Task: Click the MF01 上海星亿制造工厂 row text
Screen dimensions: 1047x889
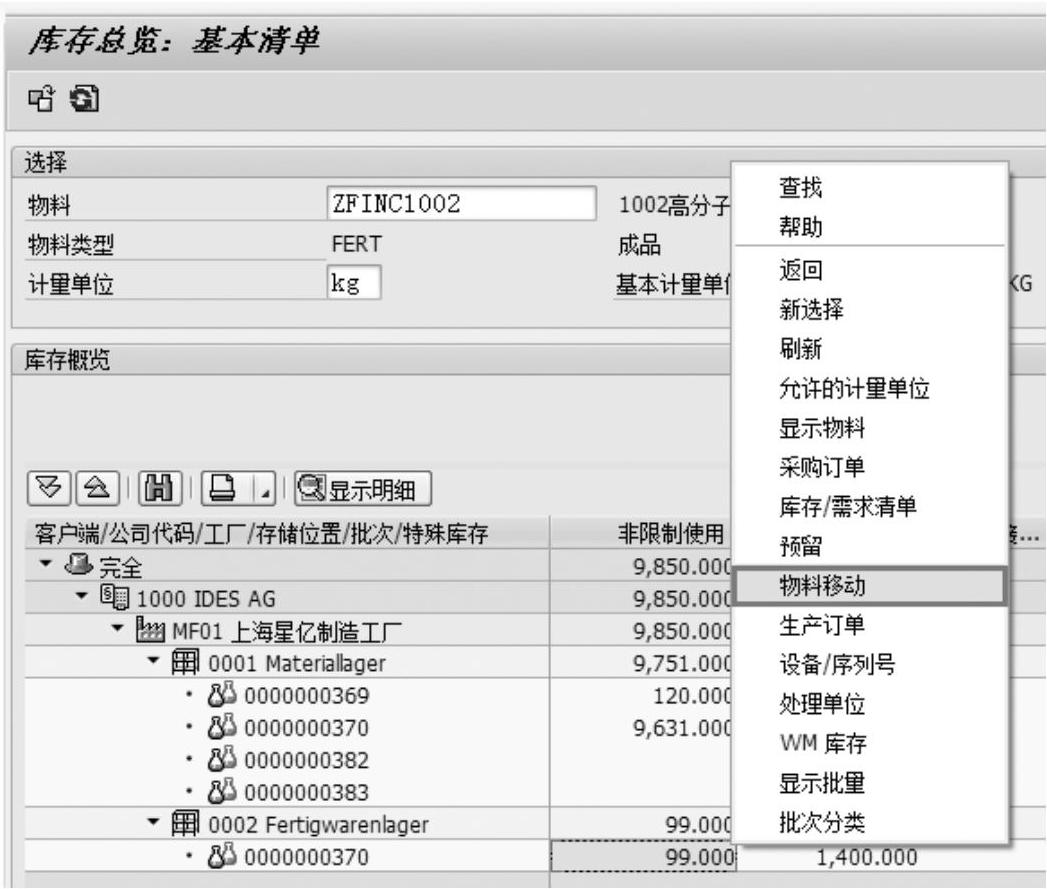Action: tap(286, 631)
